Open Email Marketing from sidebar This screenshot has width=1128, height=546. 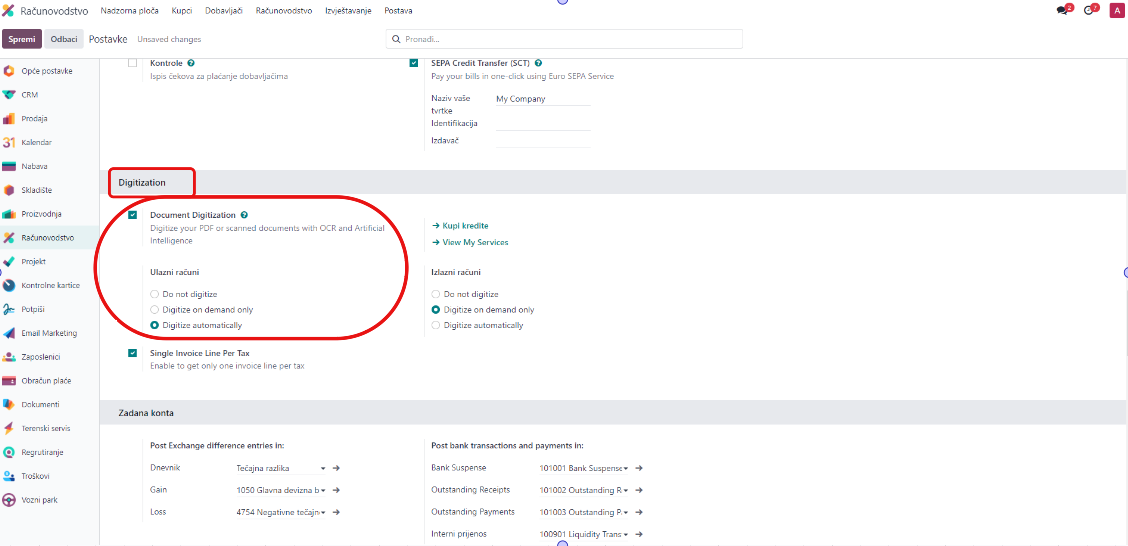coord(9,333)
